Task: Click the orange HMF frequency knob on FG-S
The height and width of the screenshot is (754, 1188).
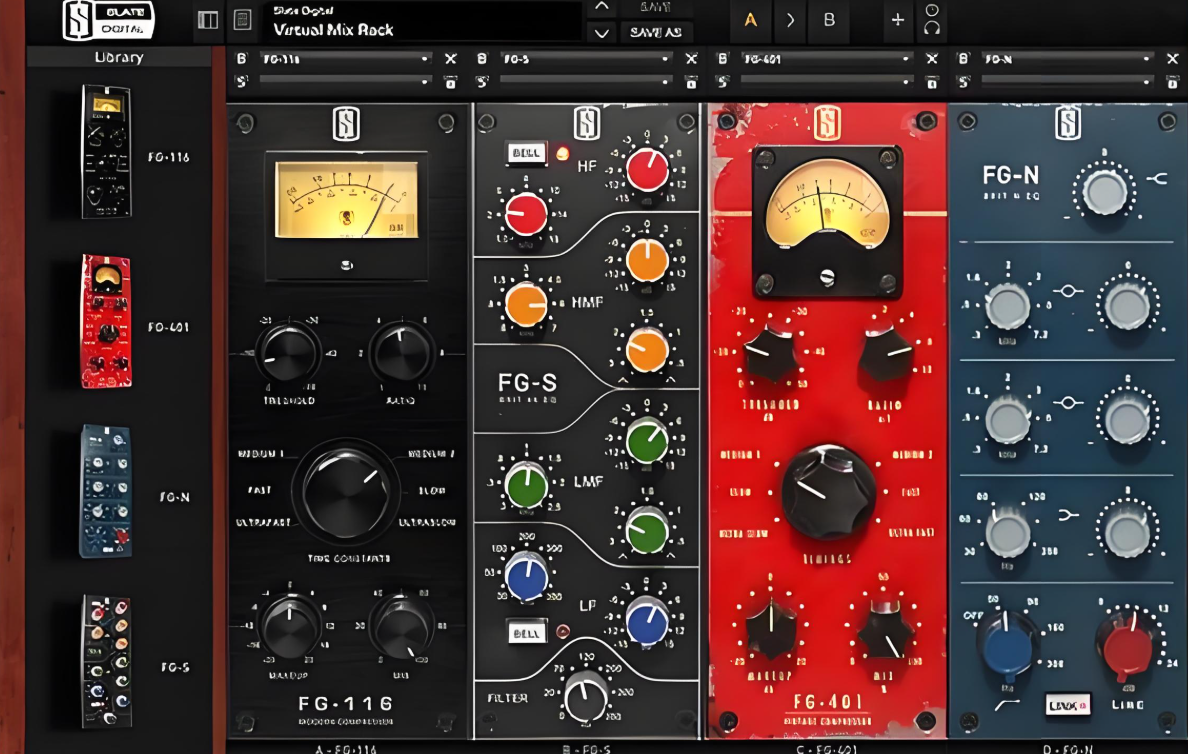Action: point(526,304)
